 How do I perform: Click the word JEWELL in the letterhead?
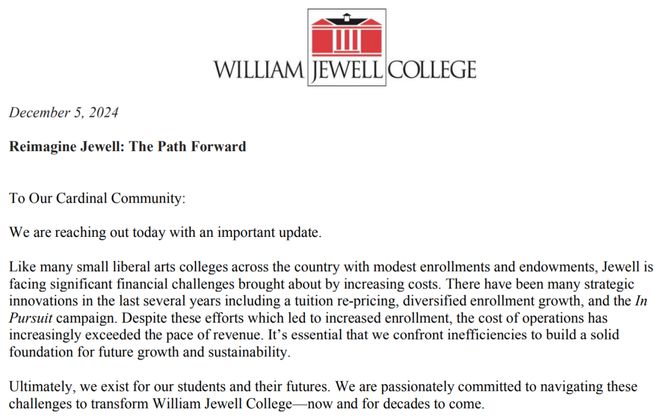click(x=346, y=71)
